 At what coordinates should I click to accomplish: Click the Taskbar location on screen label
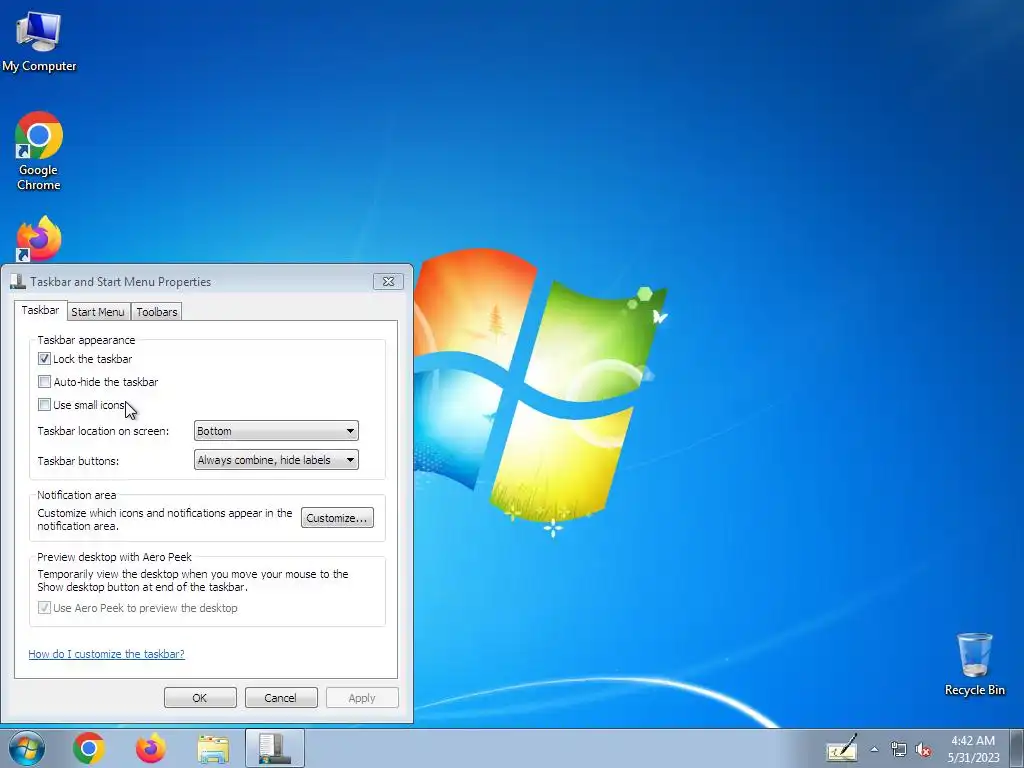click(103, 431)
